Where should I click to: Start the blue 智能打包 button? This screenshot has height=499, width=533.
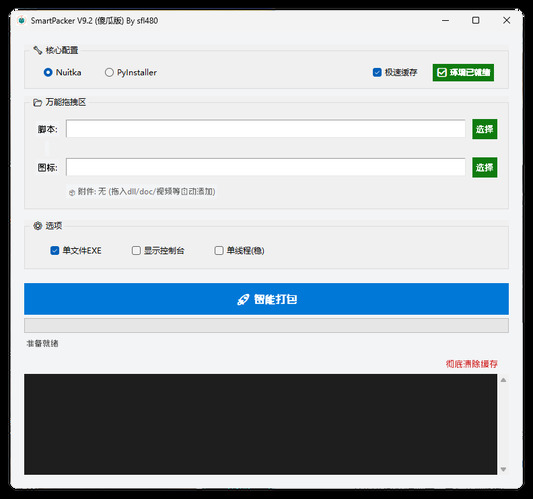pos(266,299)
